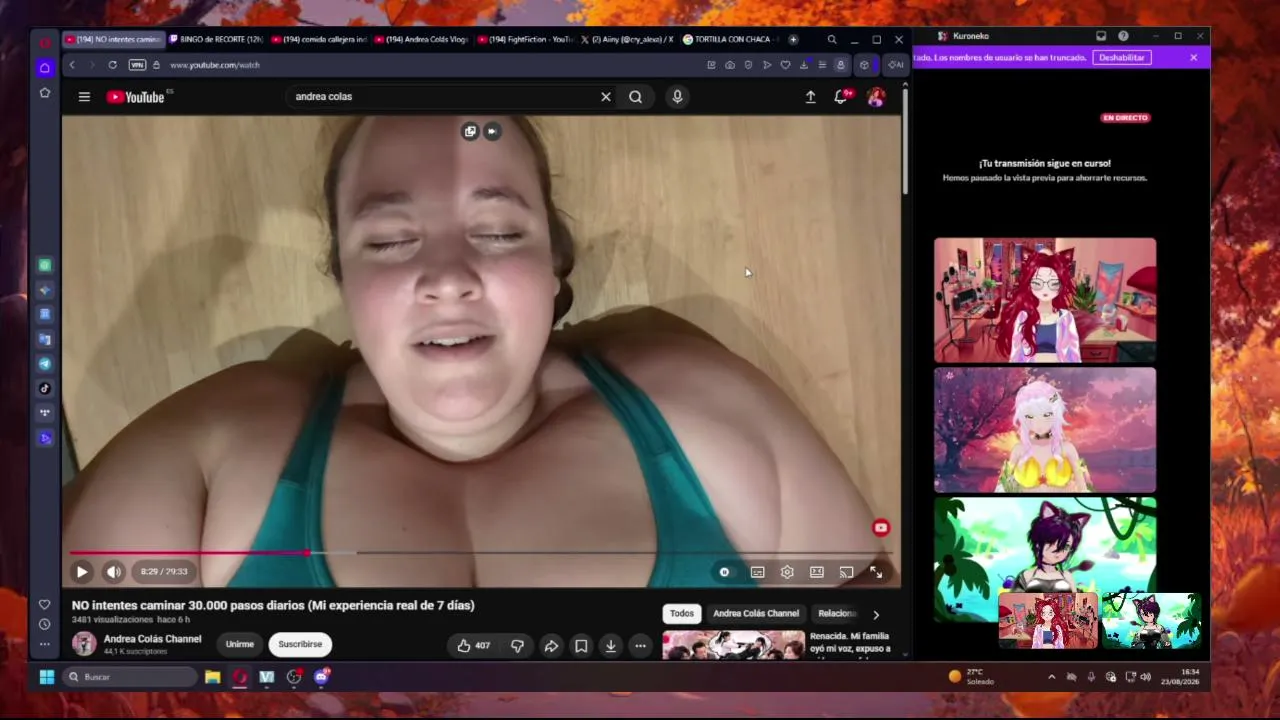The image size is (1280, 720).
Task: Open TikTok in the Opera sidebar
Action: pos(45,389)
